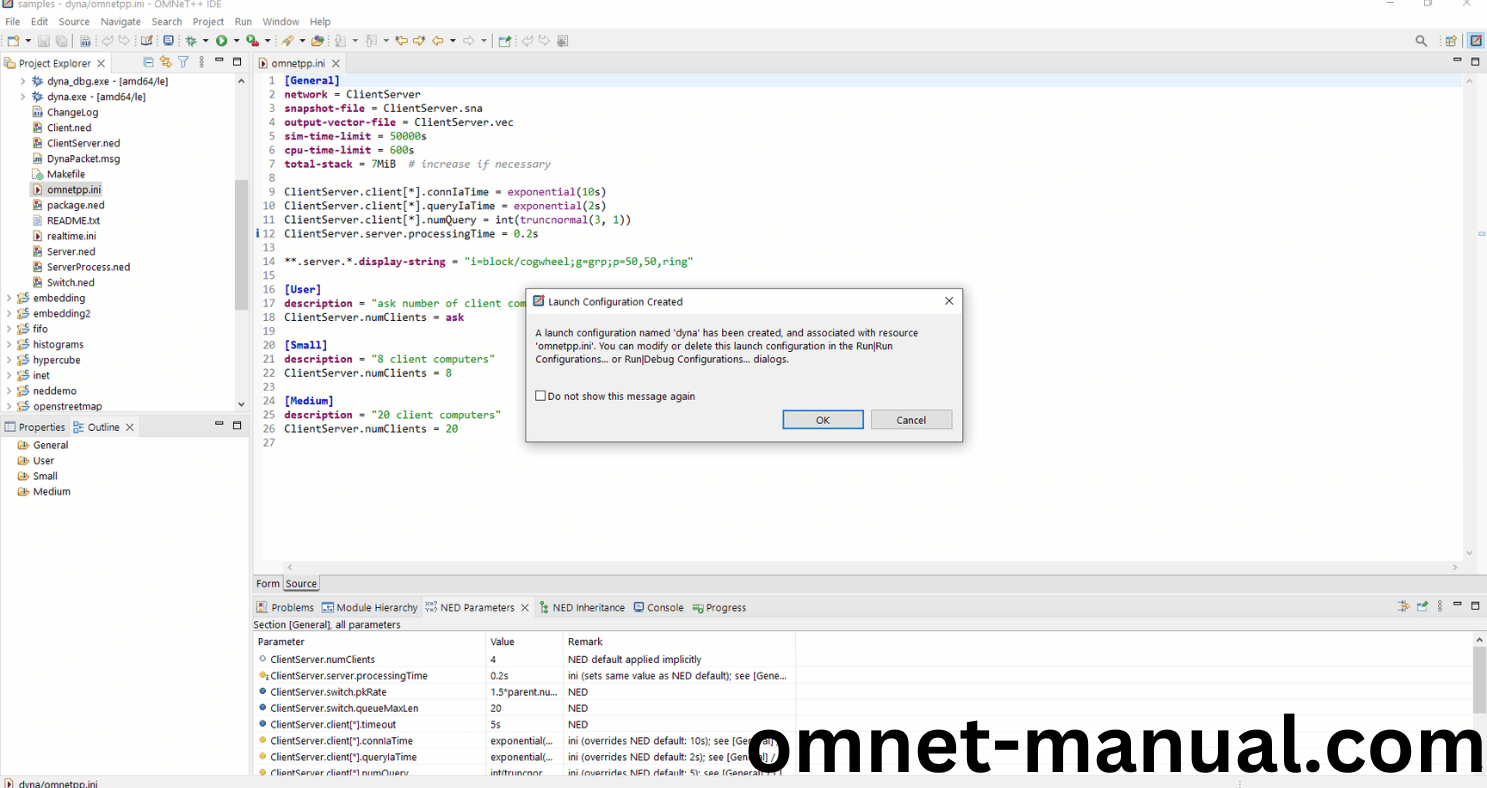This screenshot has height=788, width=1487.
Task: Click the magnifier search icon at top right
Action: pyautogui.click(x=1421, y=41)
